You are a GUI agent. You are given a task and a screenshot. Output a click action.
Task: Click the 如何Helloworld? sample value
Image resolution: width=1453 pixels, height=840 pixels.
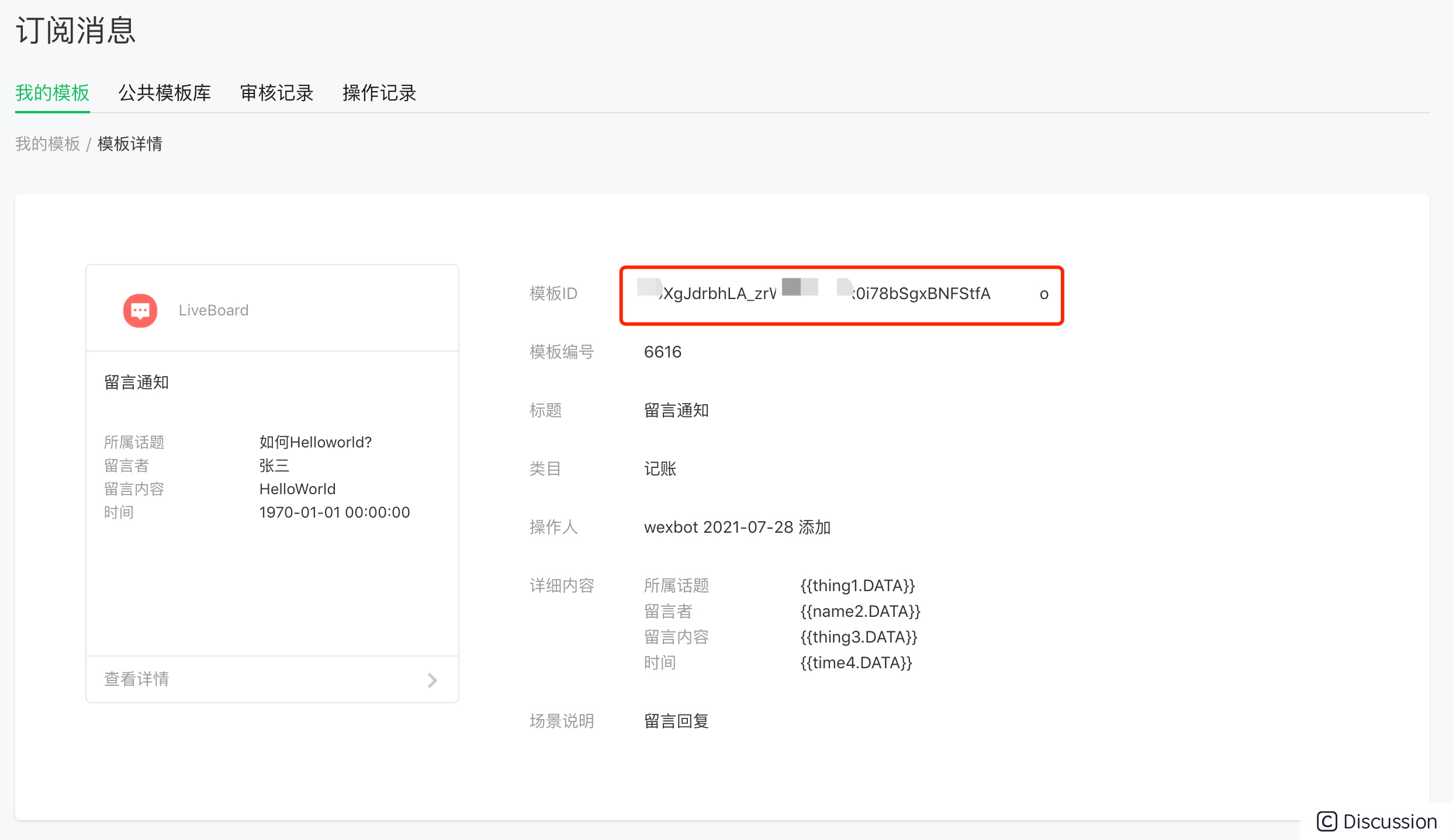316,442
